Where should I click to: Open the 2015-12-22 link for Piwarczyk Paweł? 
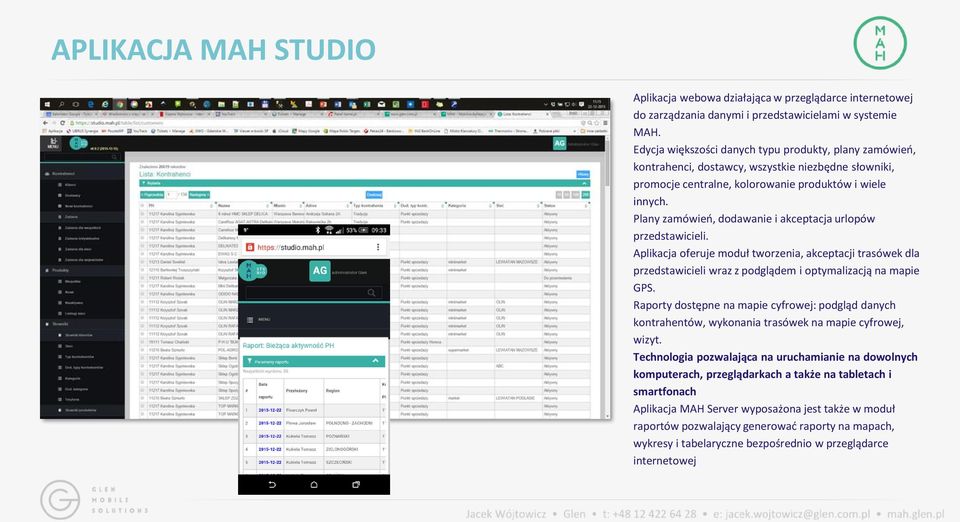click(269, 410)
